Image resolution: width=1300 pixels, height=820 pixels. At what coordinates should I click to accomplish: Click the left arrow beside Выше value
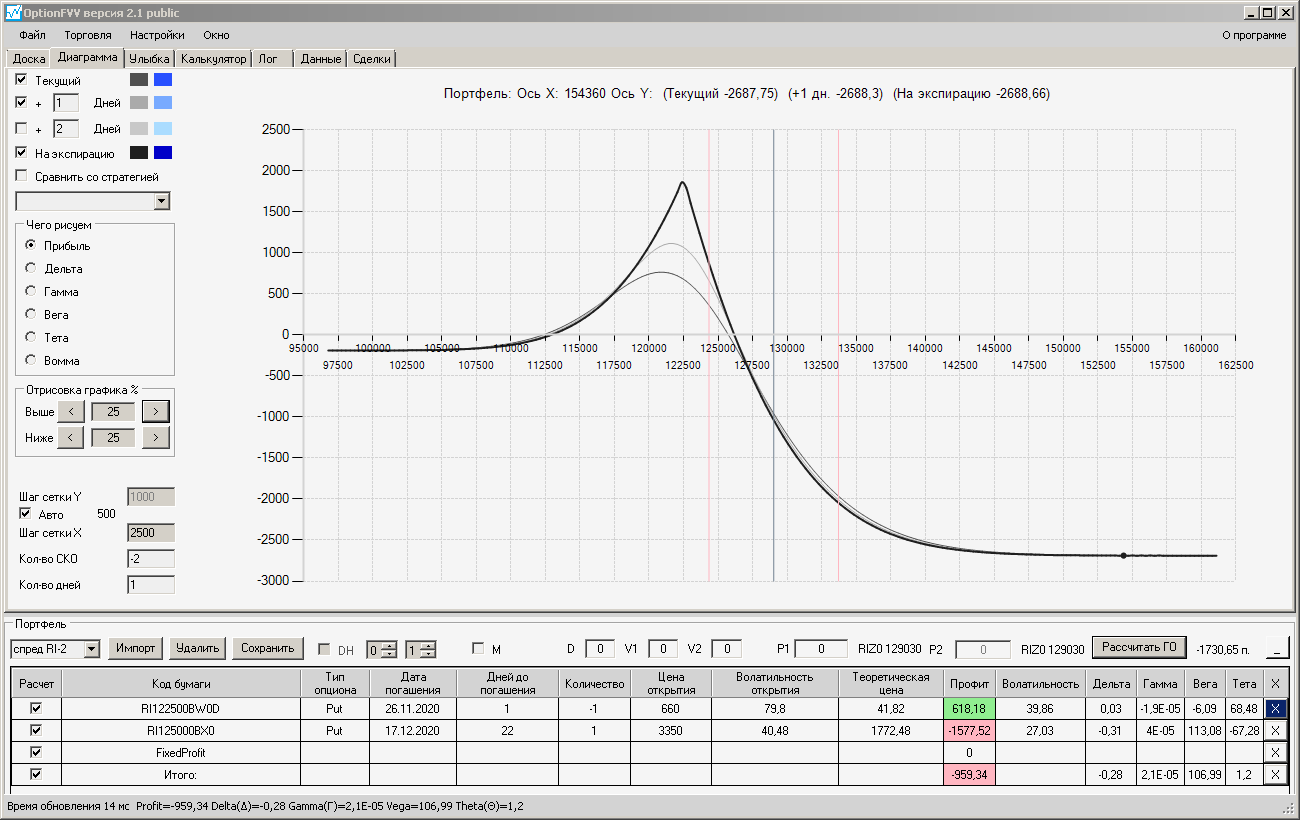pos(70,411)
